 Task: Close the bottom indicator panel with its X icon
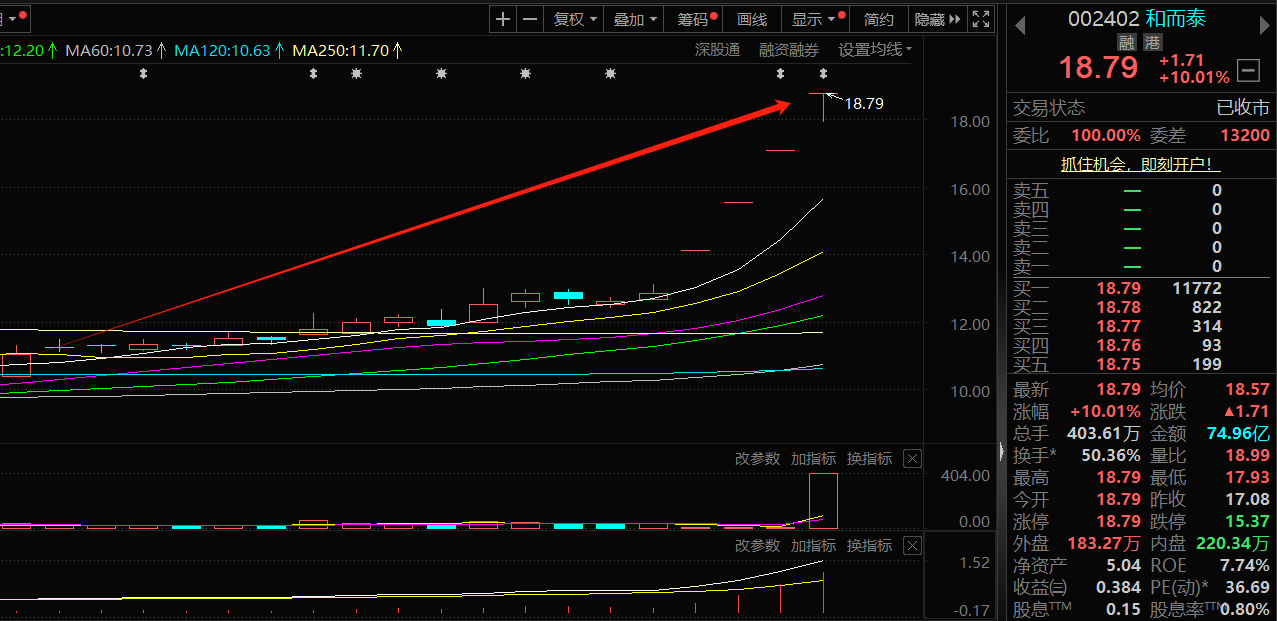point(911,545)
